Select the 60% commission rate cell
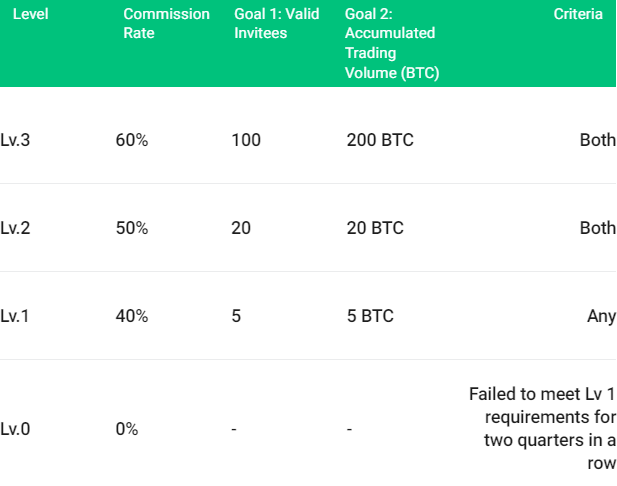The height and width of the screenshot is (486, 617). (132, 140)
